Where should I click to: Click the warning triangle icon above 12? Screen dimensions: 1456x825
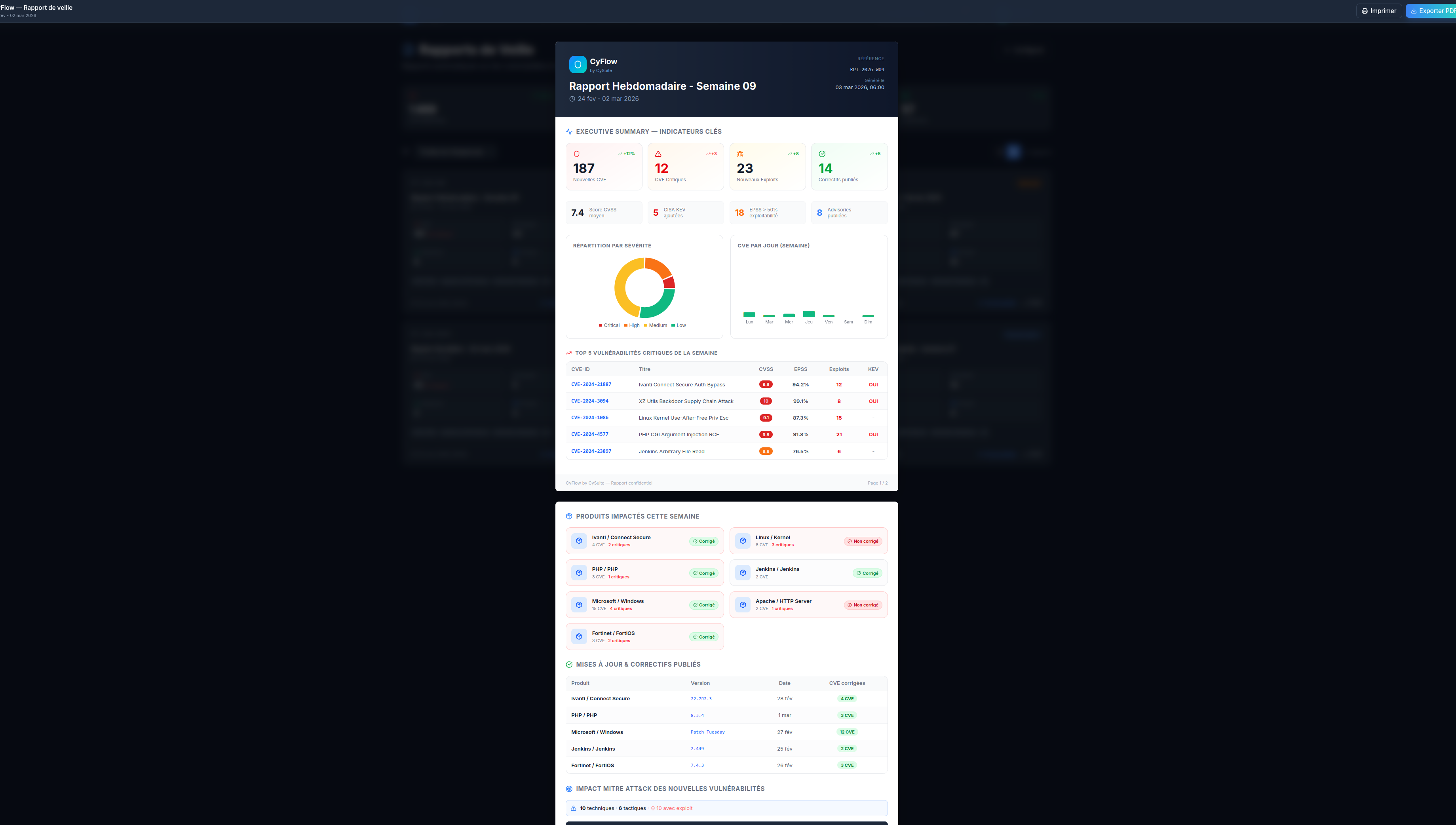[658, 154]
